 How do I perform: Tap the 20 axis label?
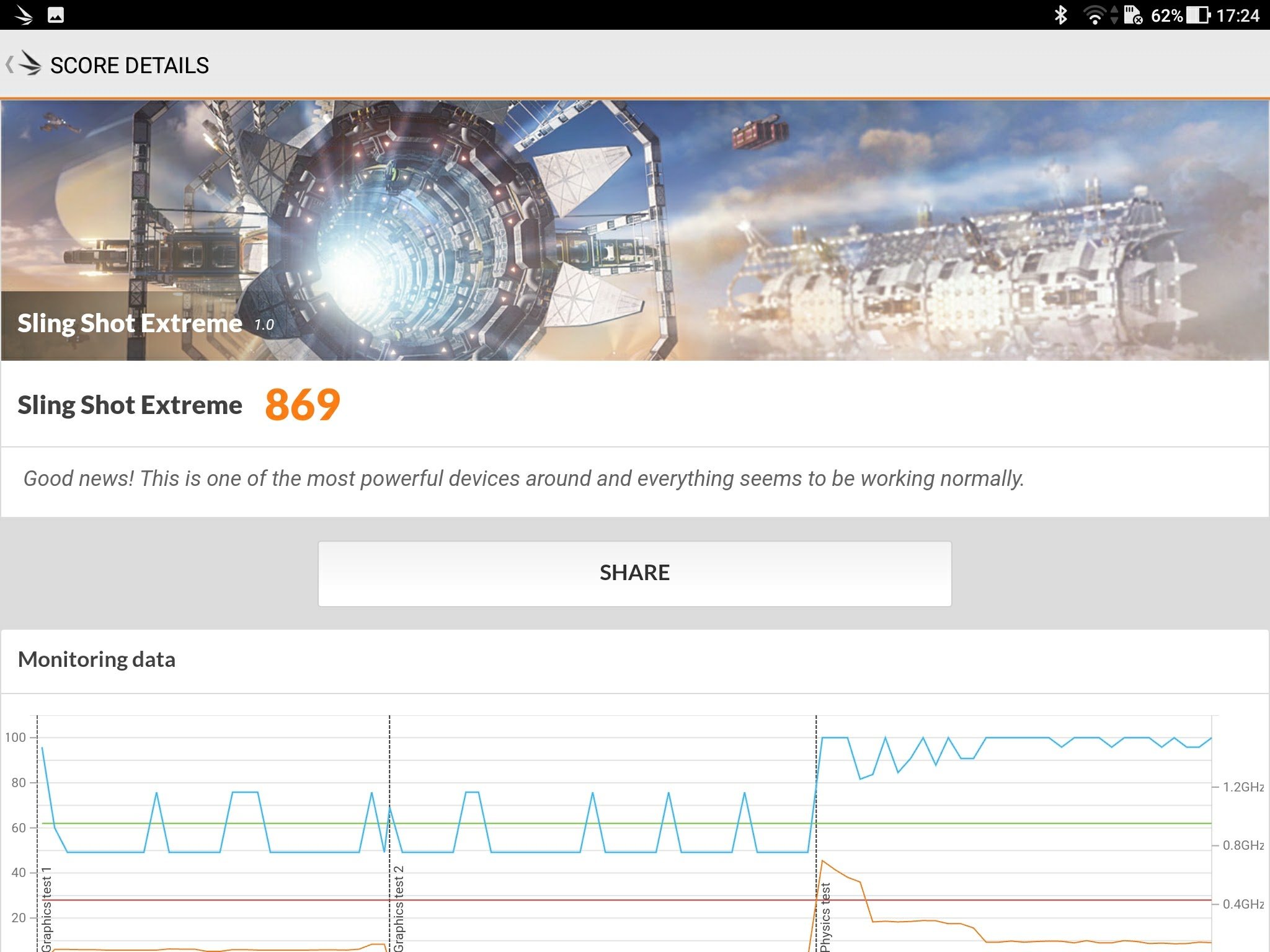19,918
